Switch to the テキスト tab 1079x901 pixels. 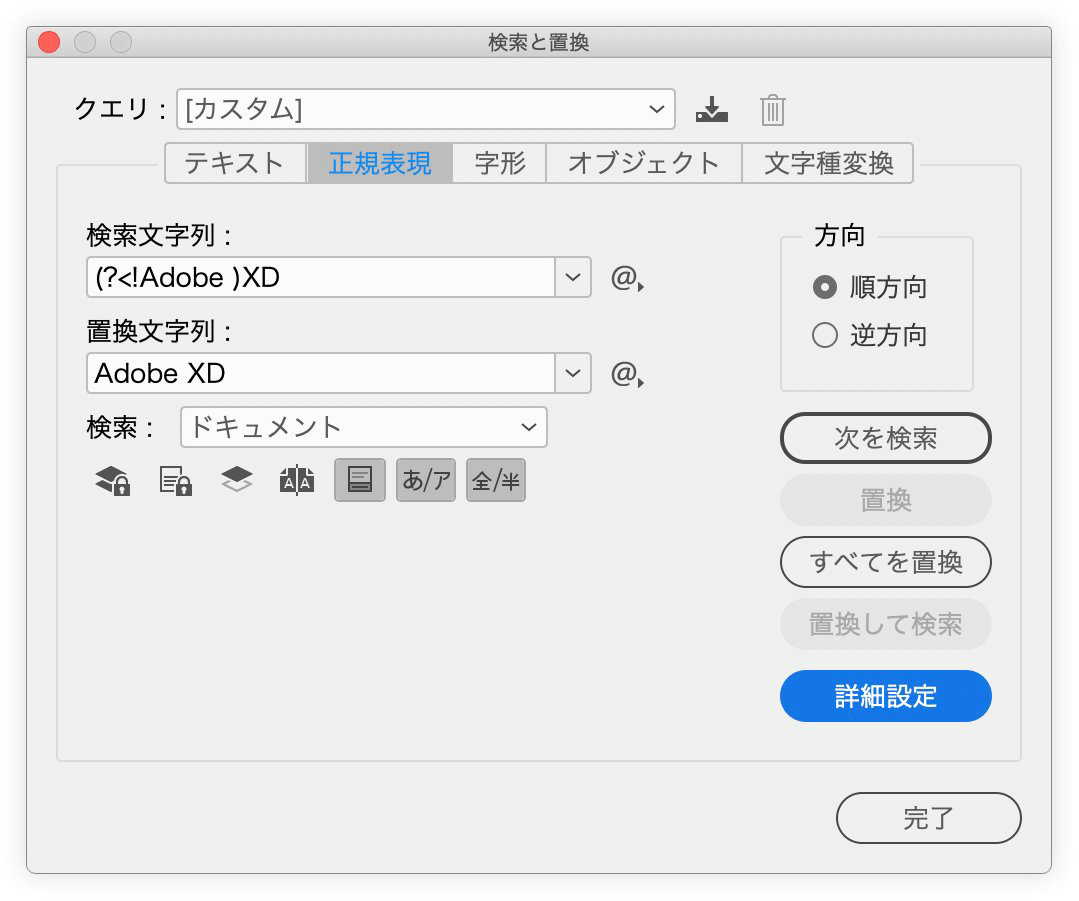coord(235,163)
